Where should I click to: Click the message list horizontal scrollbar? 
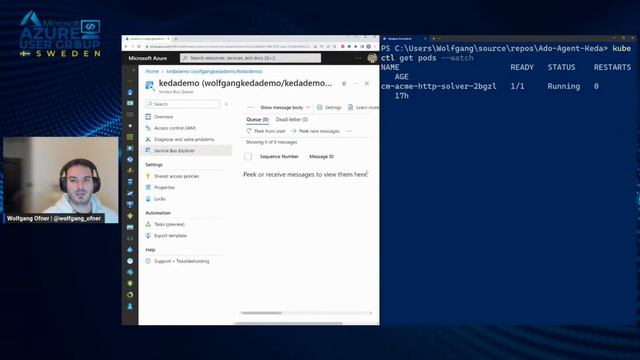pyautogui.click(x=261, y=313)
